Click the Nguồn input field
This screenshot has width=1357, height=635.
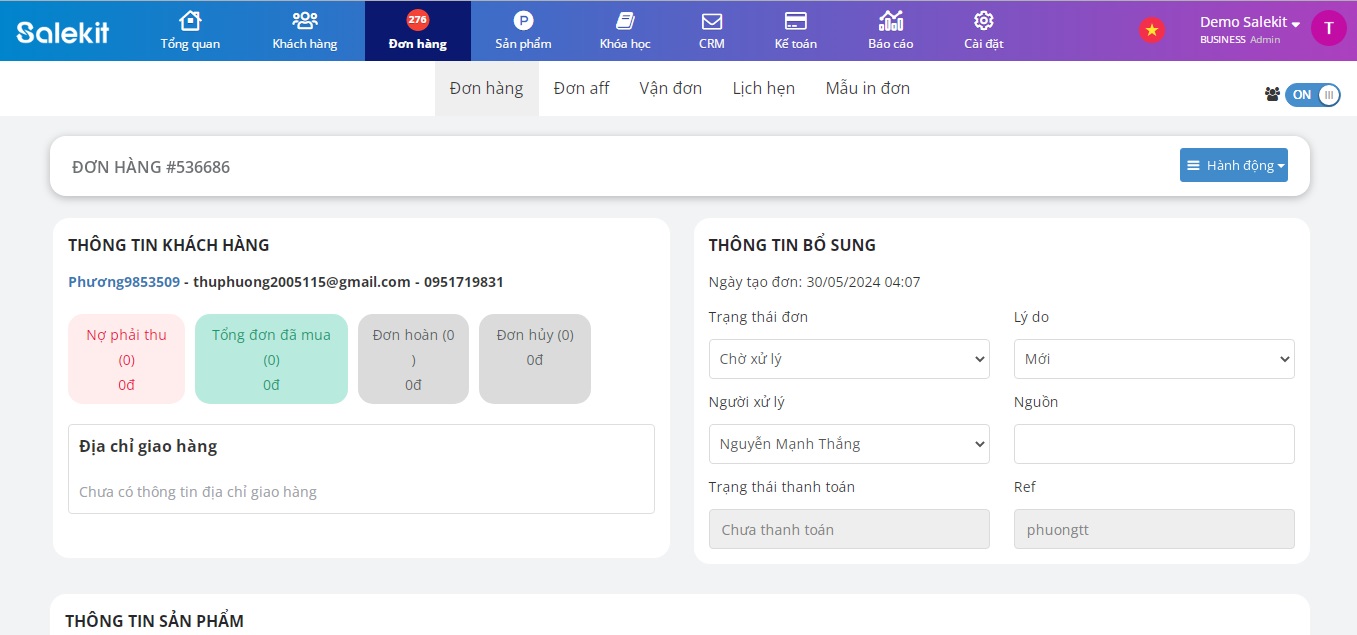1153,444
